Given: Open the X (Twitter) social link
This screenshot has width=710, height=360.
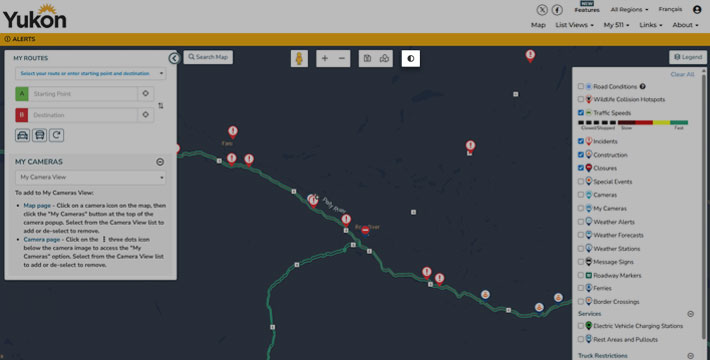Looking at the screenshot, I should point(542,10).
